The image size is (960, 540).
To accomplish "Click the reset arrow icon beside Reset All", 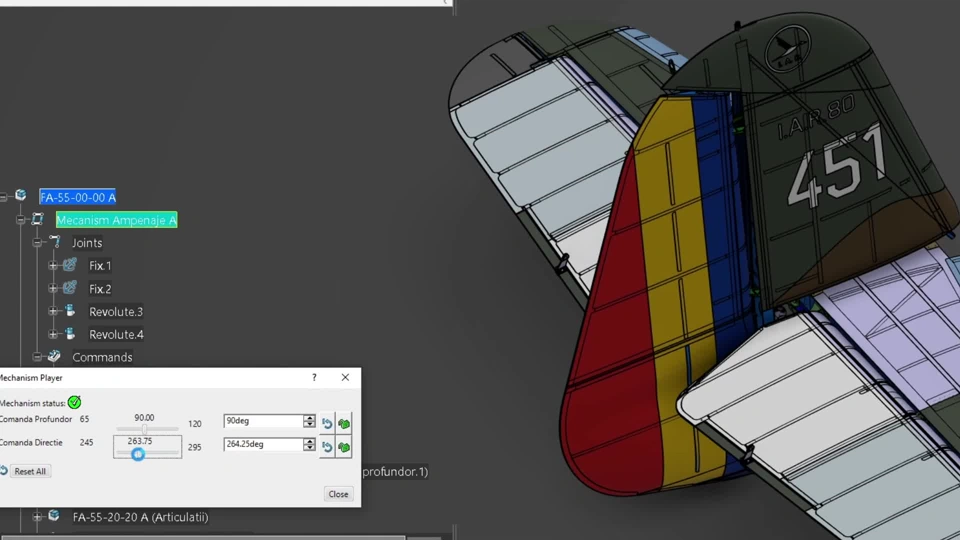I will tap(3, 470).
